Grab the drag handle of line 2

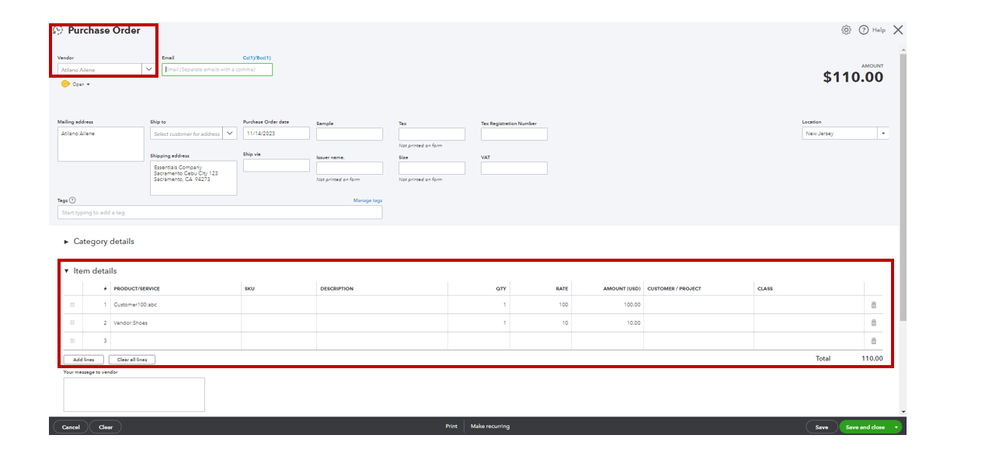pyautogui.click(x=72, y=323)
